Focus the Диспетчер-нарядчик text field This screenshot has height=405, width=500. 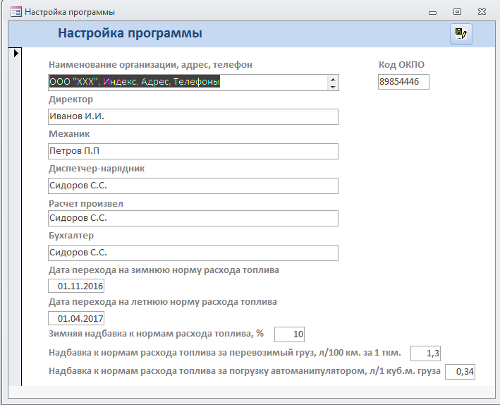point(193,186)
